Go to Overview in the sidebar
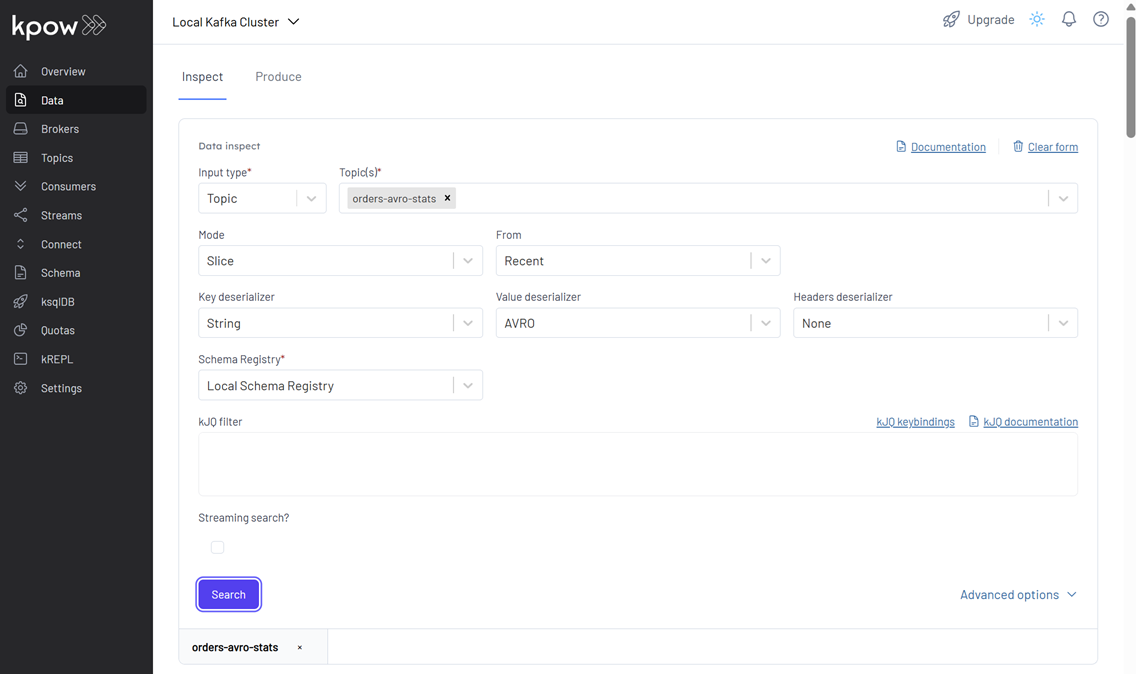 (x=76, y=71)
